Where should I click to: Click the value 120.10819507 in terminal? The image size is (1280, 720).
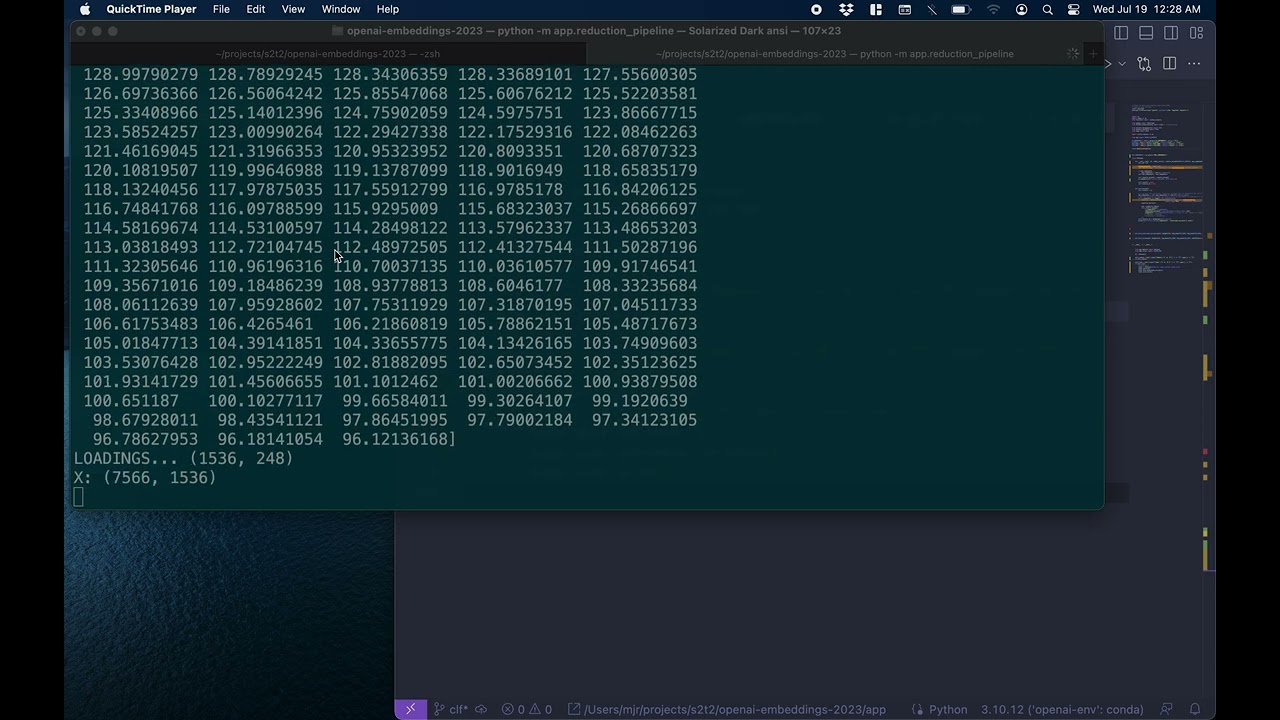coord(141,171)
